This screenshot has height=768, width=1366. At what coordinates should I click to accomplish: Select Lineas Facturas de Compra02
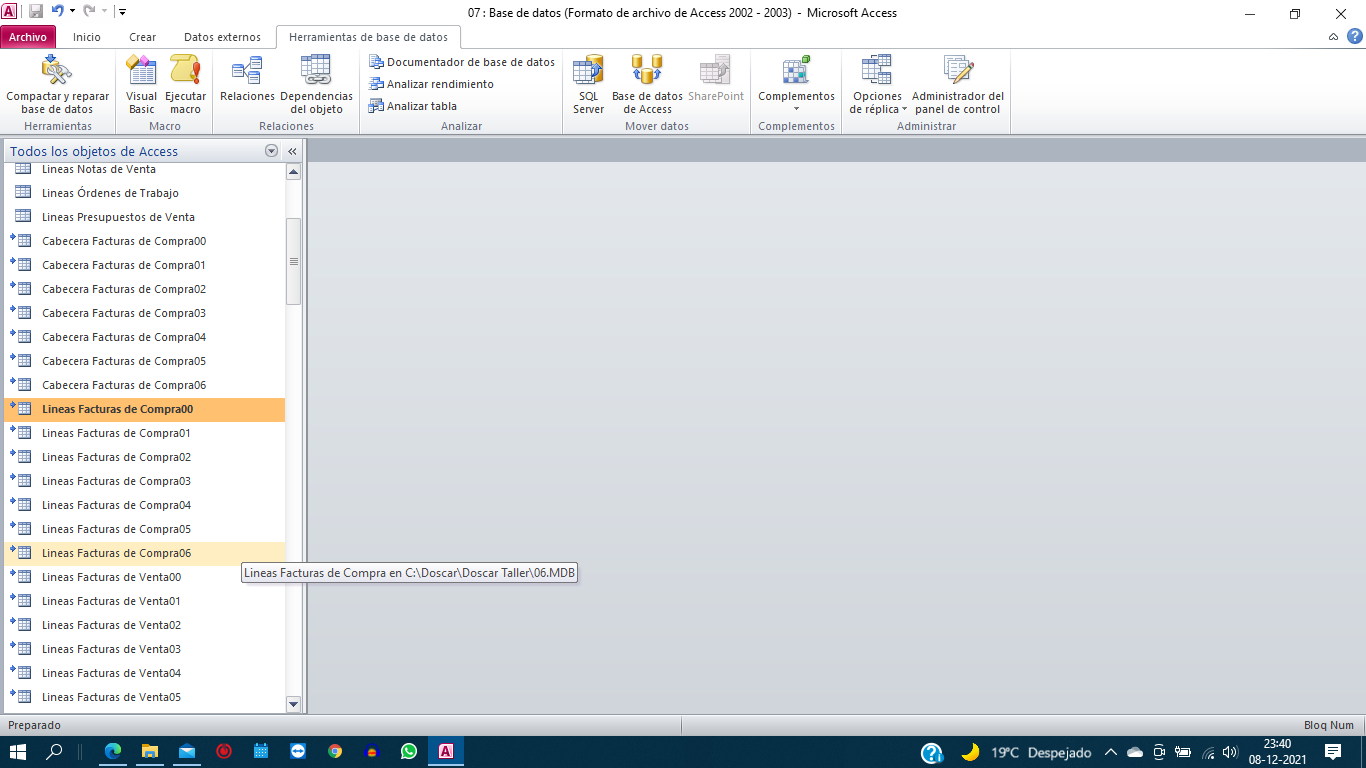[144, 457]
